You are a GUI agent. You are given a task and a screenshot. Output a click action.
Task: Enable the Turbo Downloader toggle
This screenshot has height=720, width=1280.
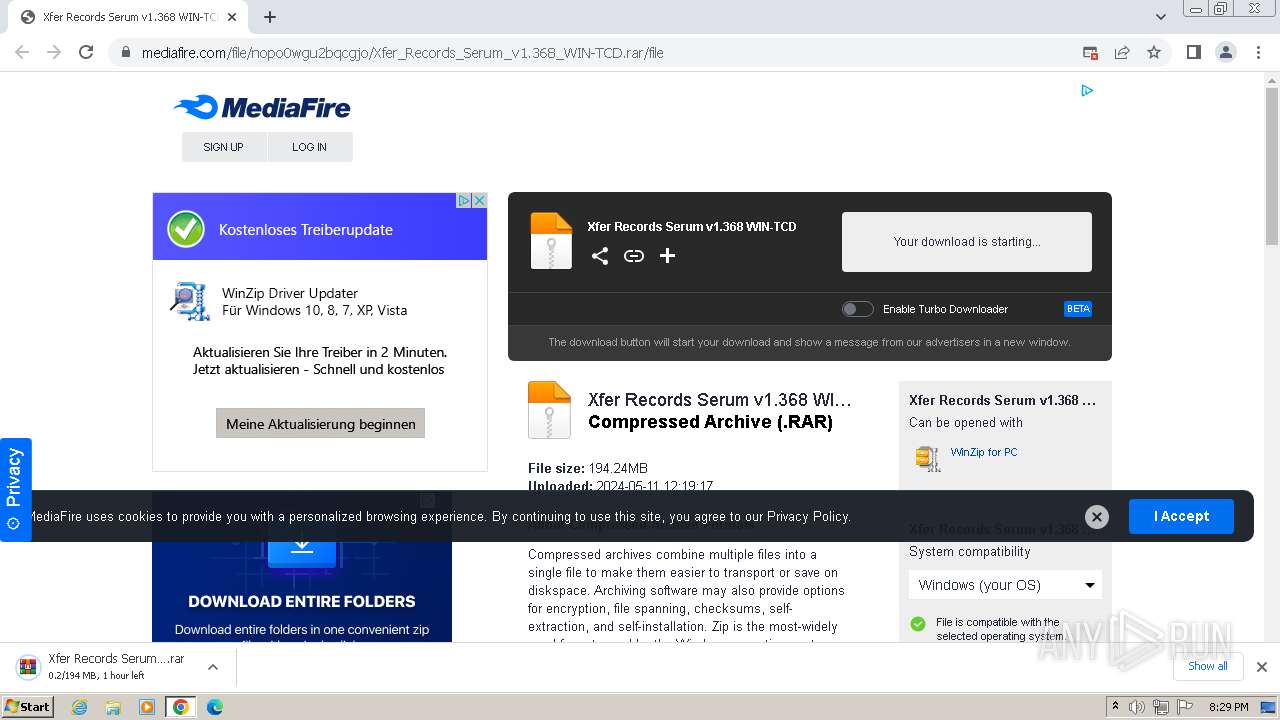click(857, 309)
